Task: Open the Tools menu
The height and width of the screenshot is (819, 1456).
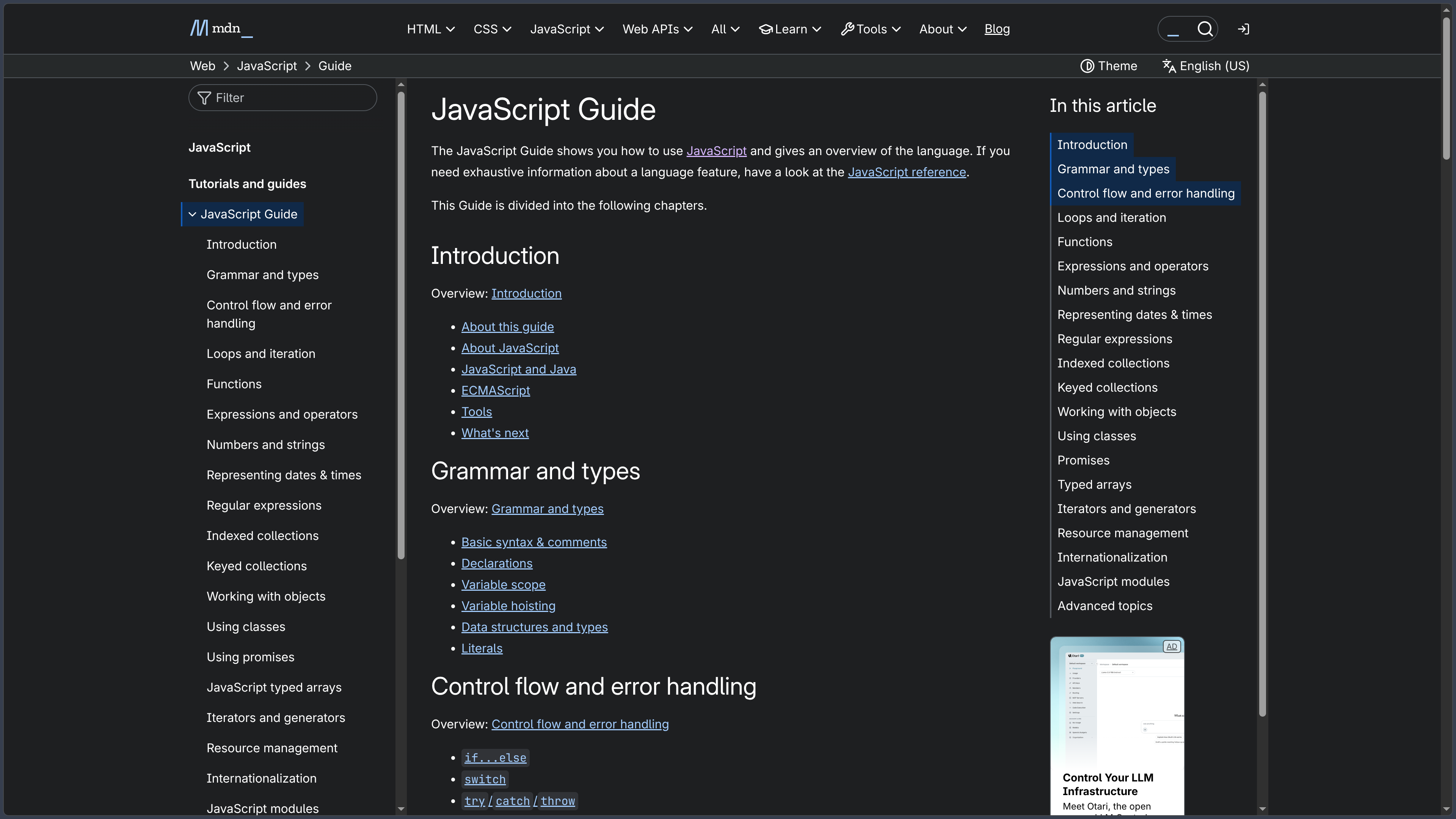Action: (871, 29)
